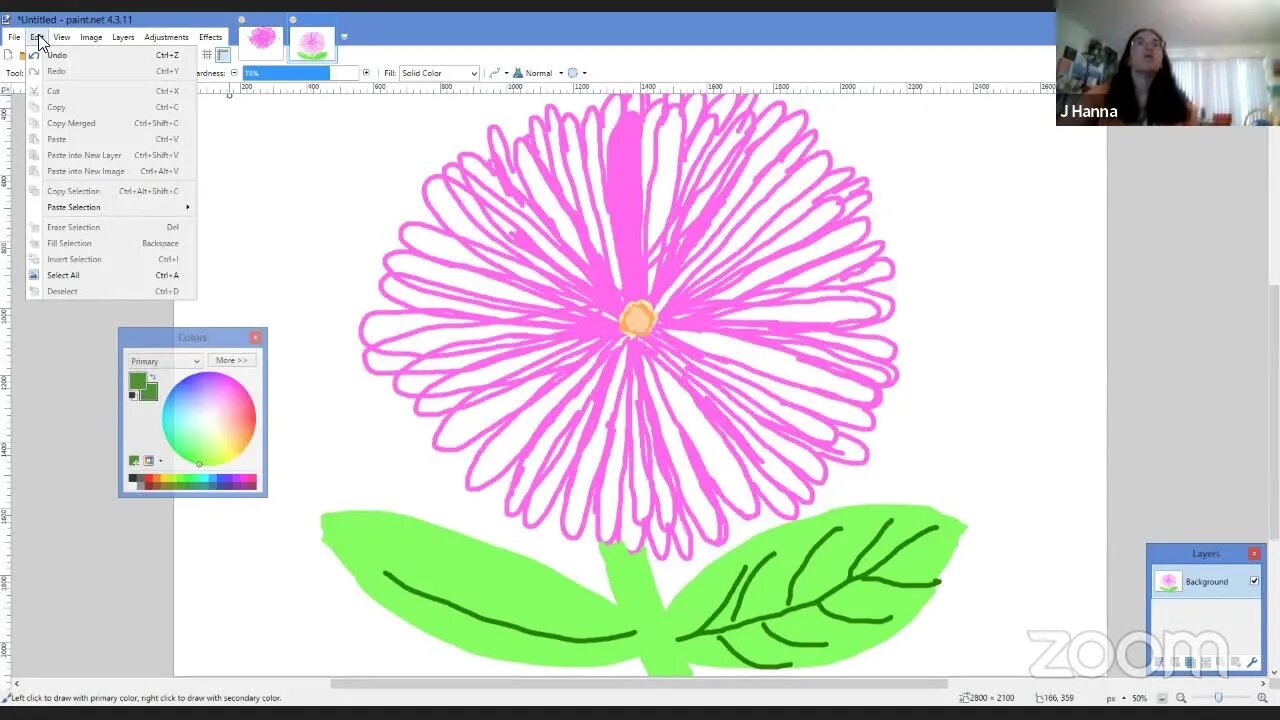Open the selection clipping mode dropdown
The height and width of the screenshot is (720, 1280).
coord(577,73)
